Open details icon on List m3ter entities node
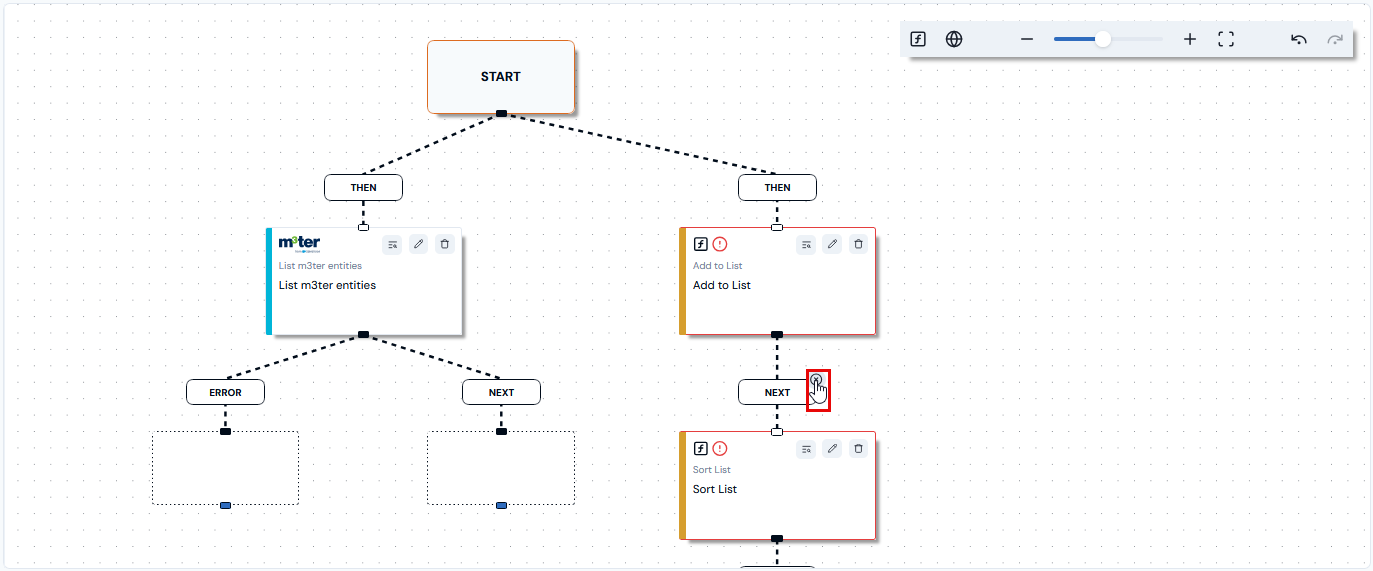 coord(392,244)
